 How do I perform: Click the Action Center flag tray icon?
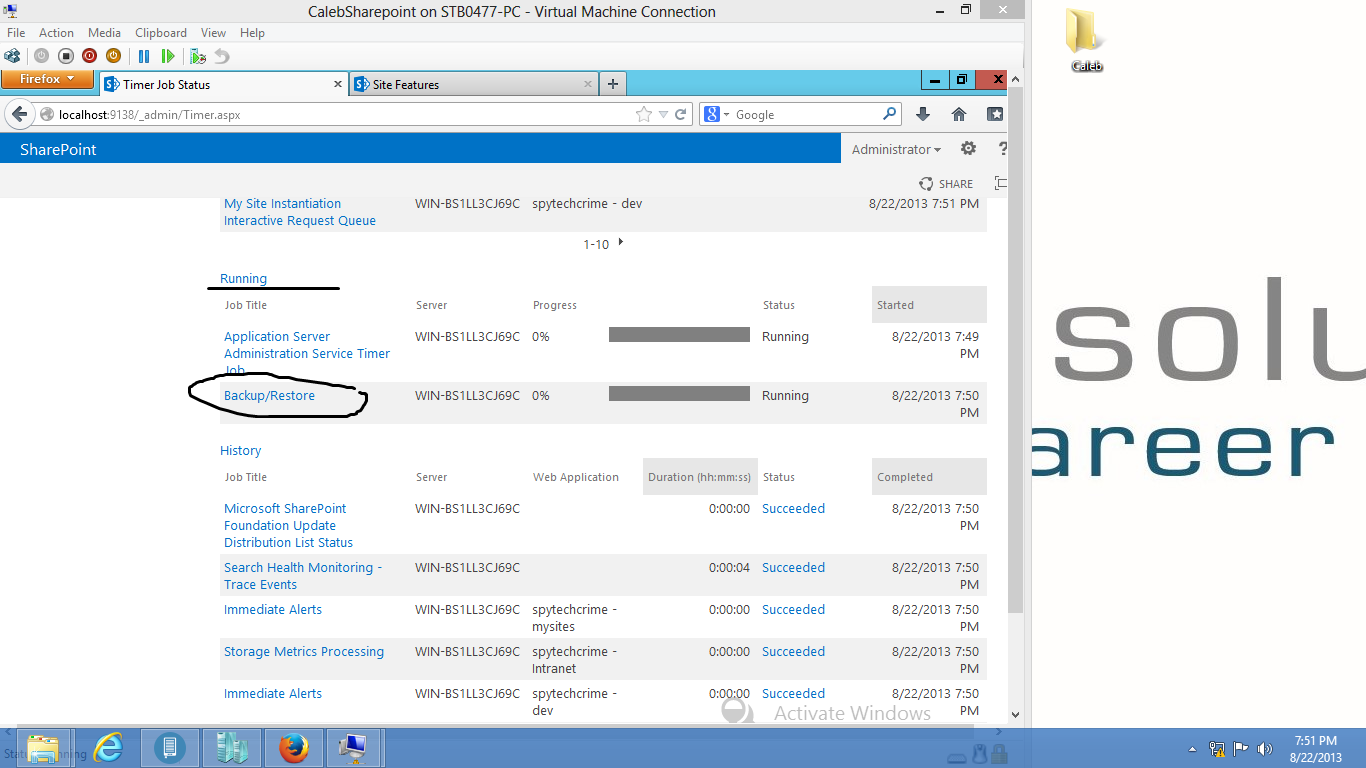(x=1241, y=749)
